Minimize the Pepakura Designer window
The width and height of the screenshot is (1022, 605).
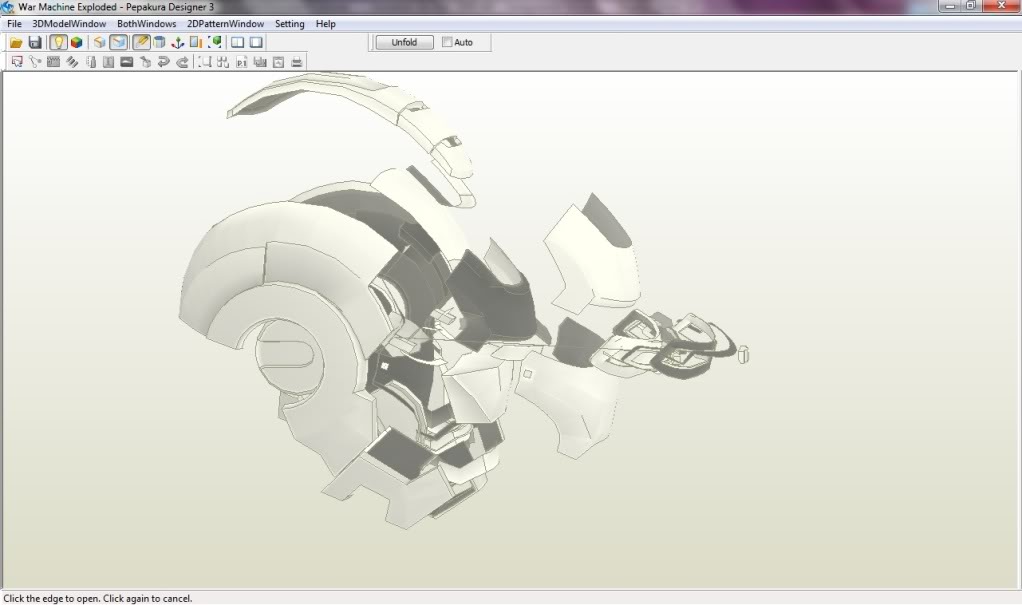950,6
